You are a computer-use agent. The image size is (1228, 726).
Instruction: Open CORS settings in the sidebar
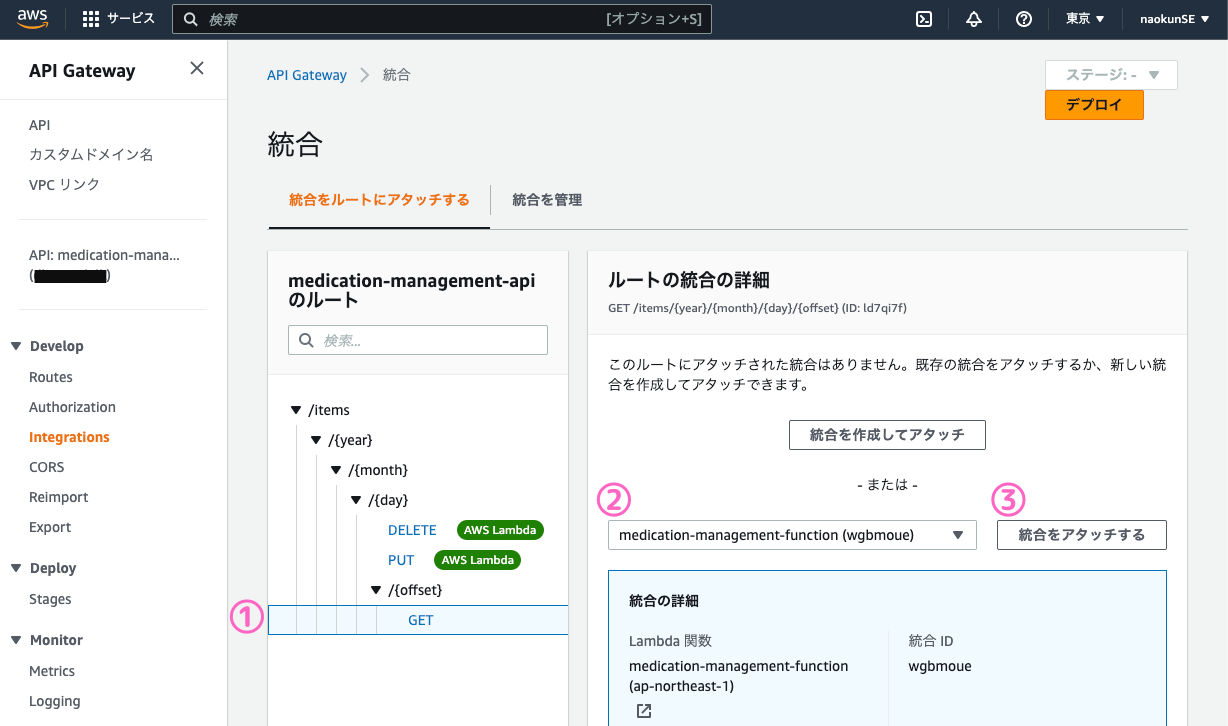47,467
